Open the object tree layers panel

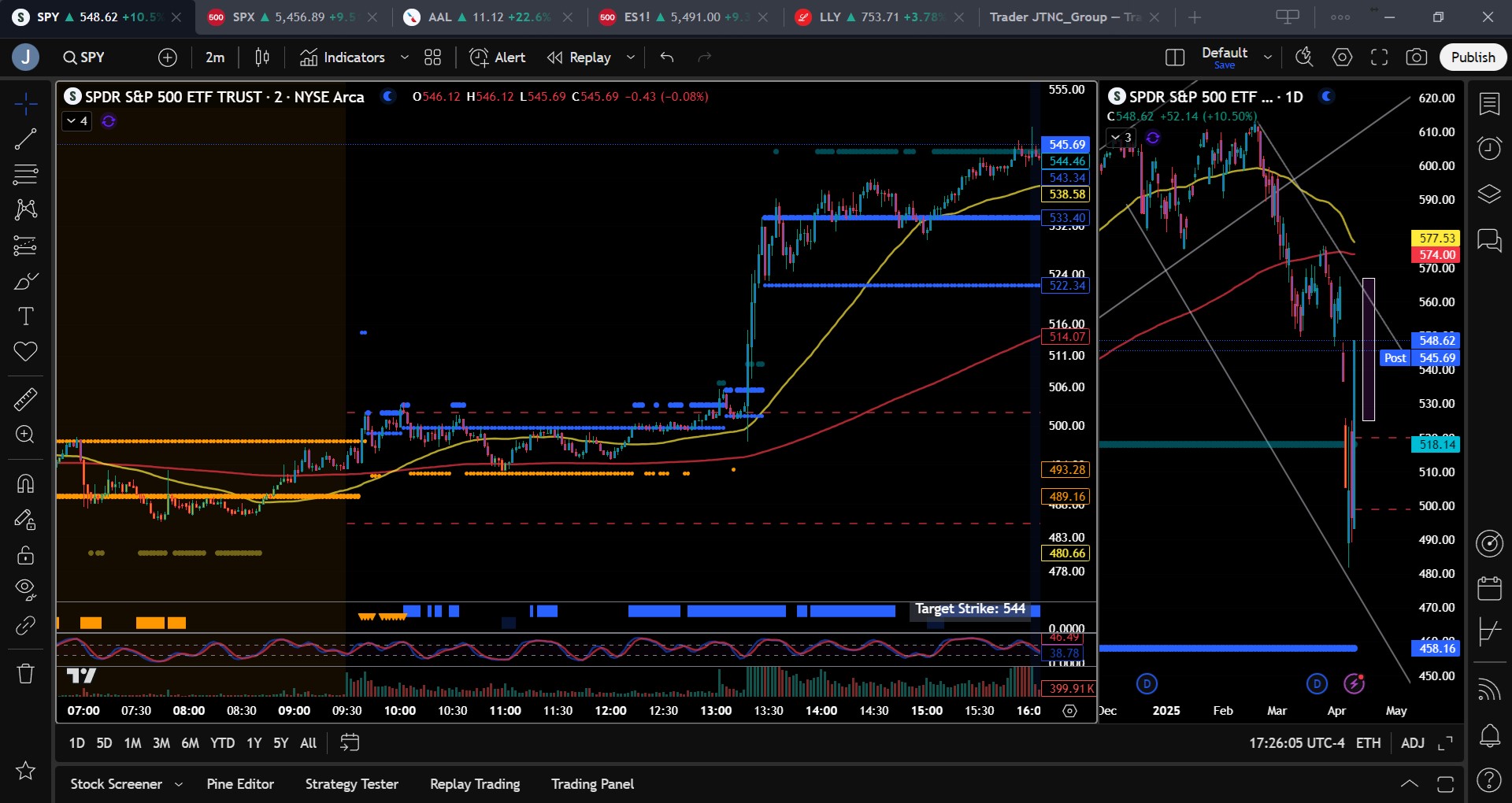[1489, 194]
